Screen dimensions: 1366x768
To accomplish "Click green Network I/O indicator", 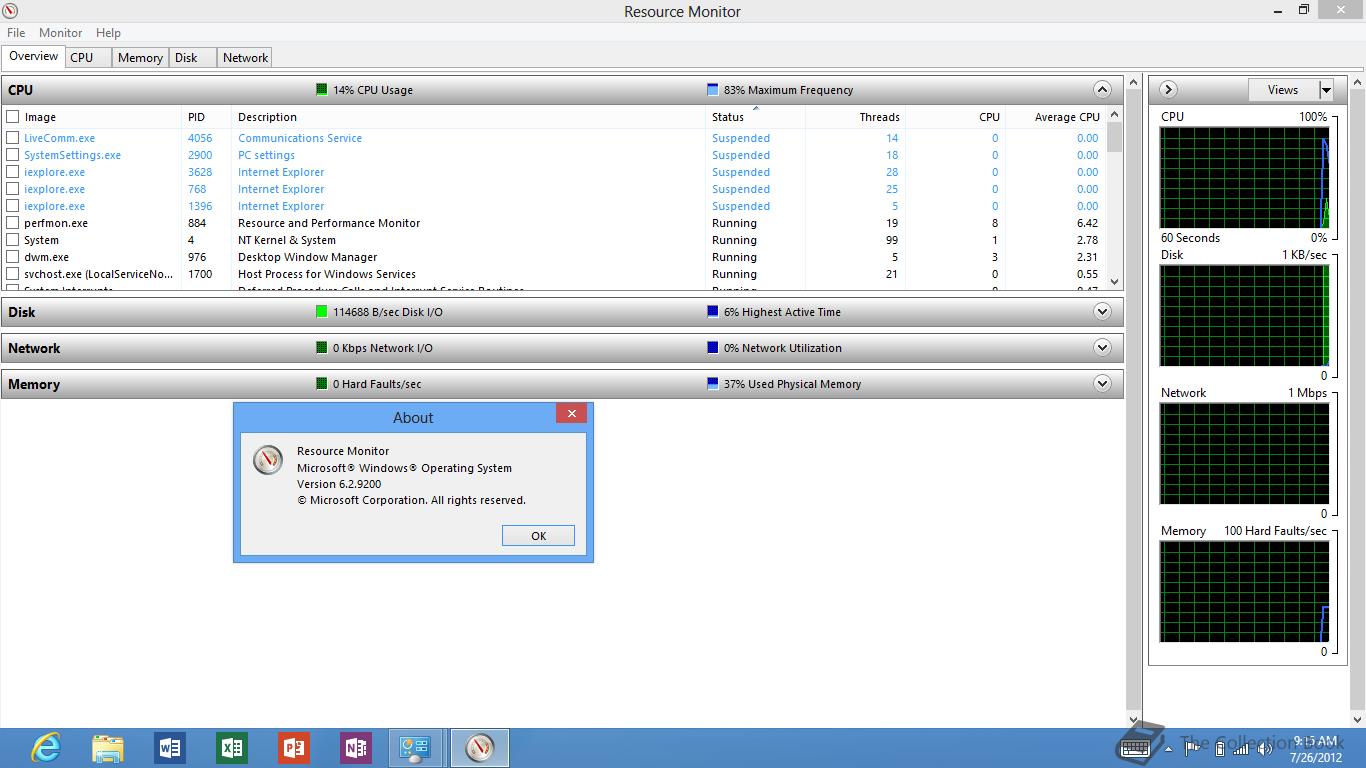I will (321, 348).
